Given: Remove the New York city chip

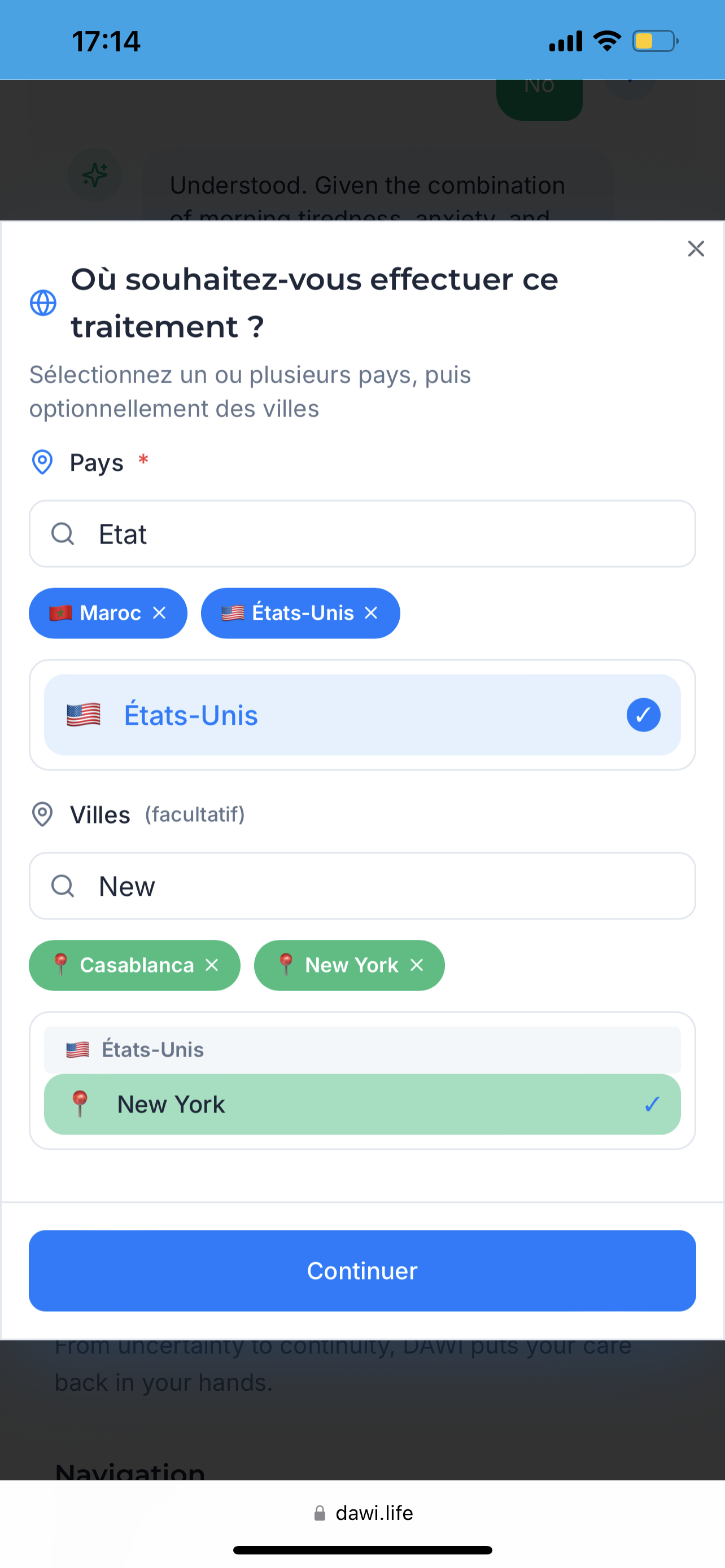Looking at the screenshot, I should (x=417, y=965).
